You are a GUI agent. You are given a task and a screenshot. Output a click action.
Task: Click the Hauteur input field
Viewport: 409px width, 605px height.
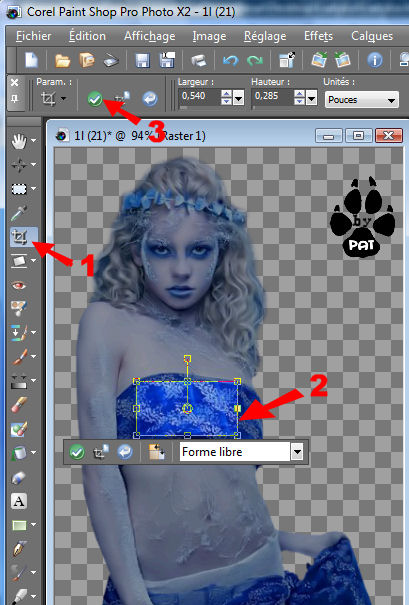[x=272, y=97]
